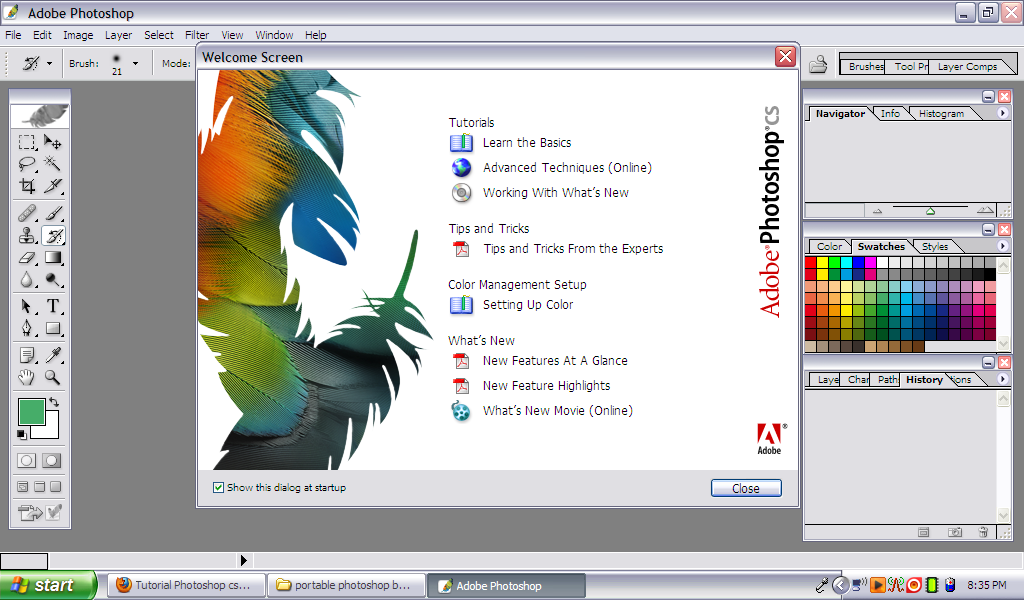Image resolution: width=1024 pixels, height=600 pixels.
Task: Switch to the Histogram tab
Action: coord(941,114)
